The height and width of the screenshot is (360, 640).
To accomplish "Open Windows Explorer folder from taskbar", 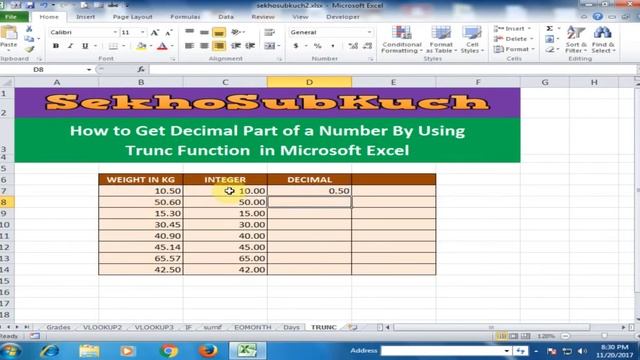I will [x=89, y=351].
